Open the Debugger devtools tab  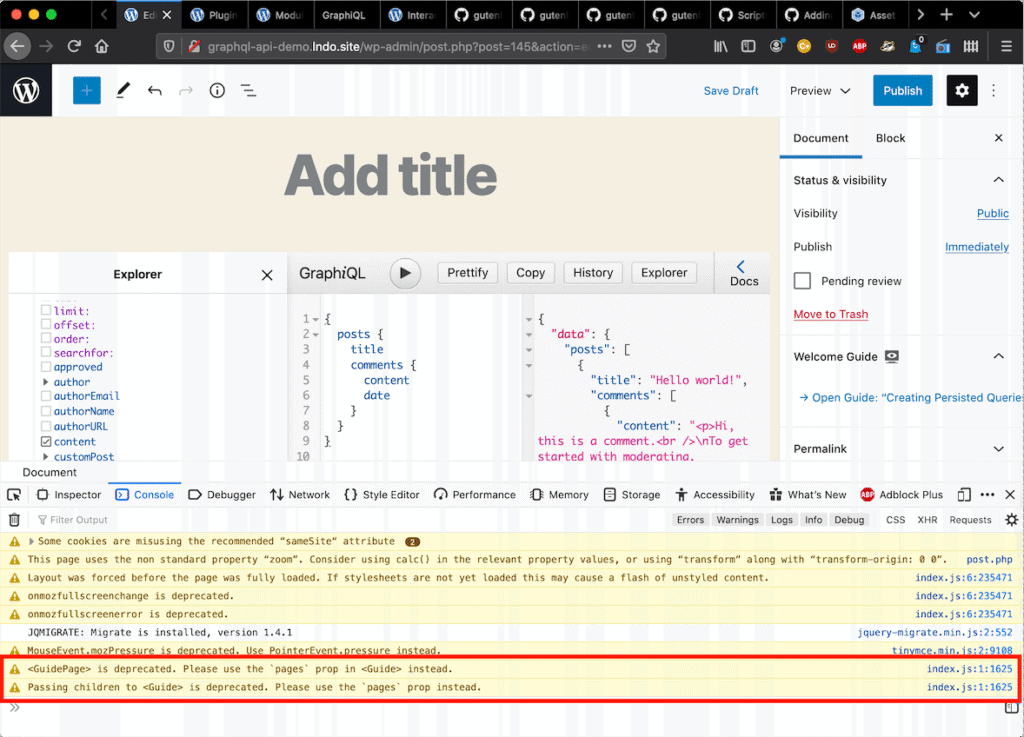[222, 495]
